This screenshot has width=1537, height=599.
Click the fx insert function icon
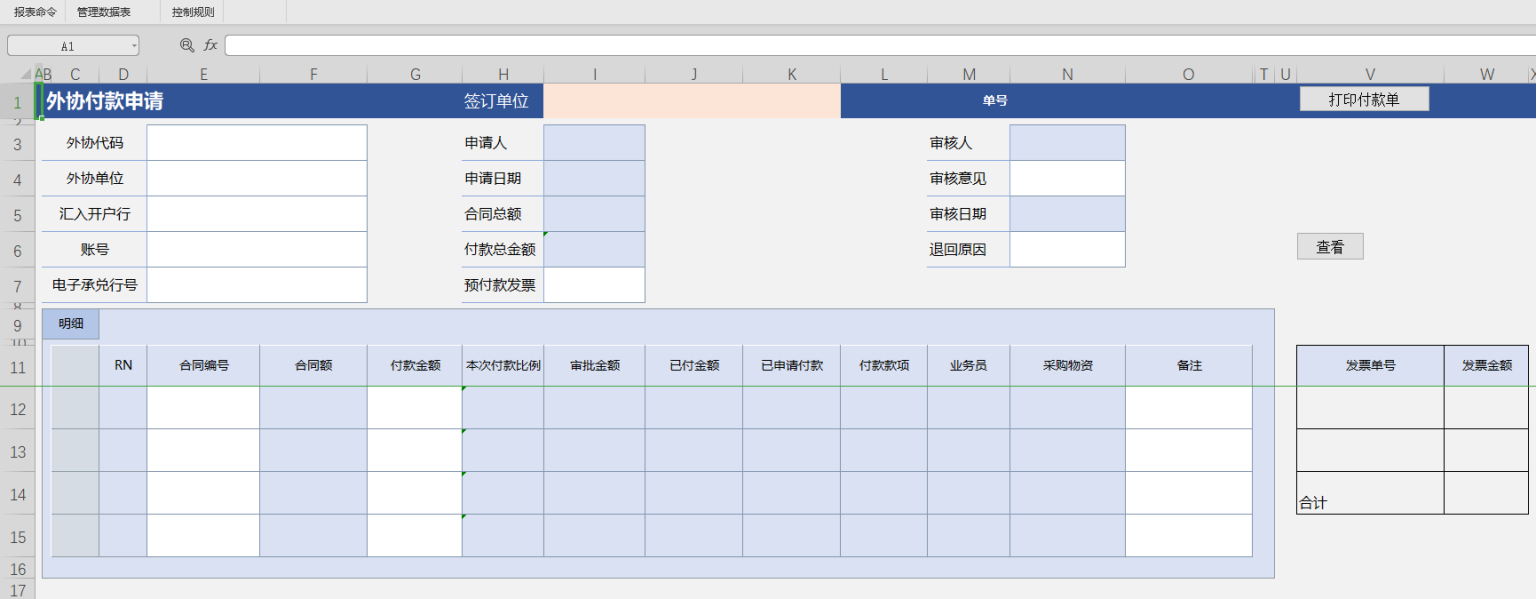pos(211,45)
